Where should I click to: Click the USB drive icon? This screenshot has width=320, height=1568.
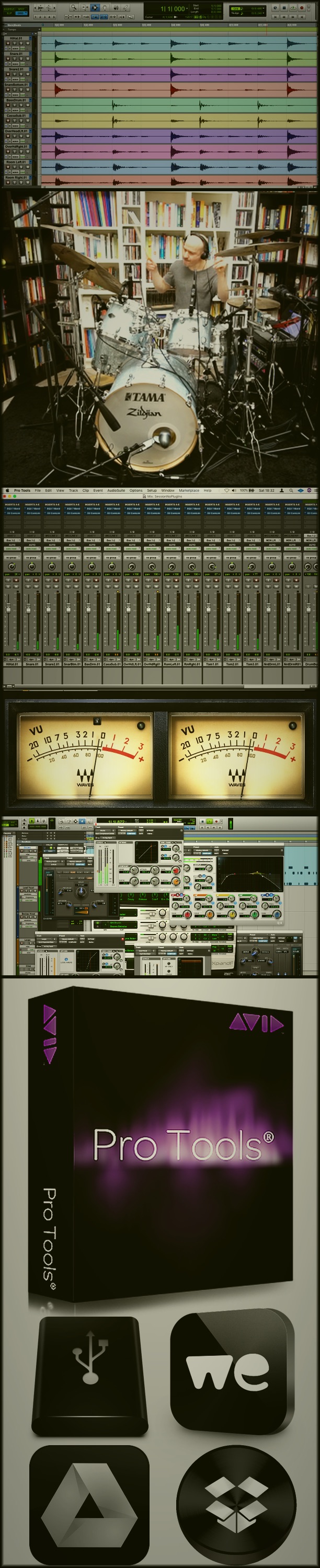pyautogui.click(x=90, y=1375)
